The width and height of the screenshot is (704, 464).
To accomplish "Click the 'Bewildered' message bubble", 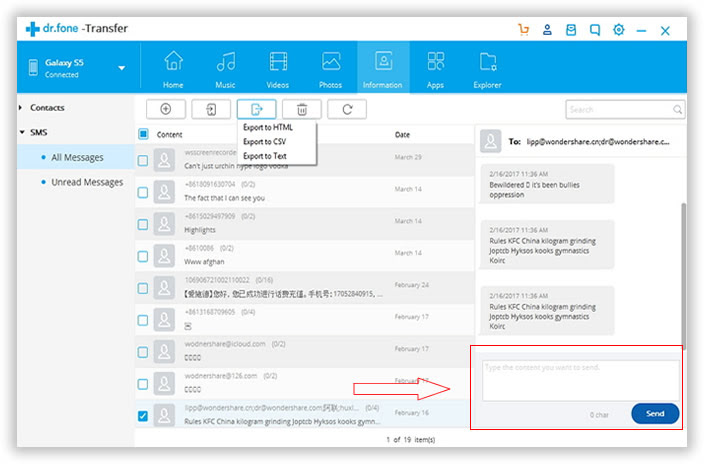I will [x=546, y=185].
